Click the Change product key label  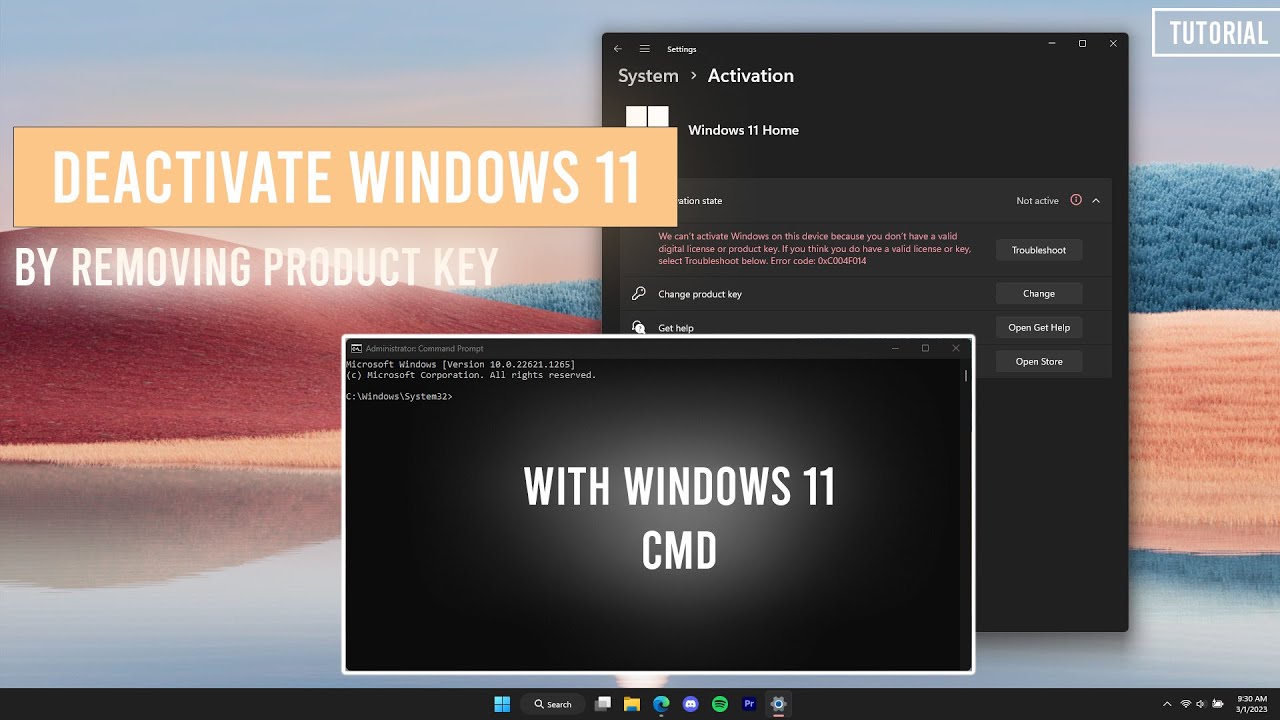(x=700, y=294)
